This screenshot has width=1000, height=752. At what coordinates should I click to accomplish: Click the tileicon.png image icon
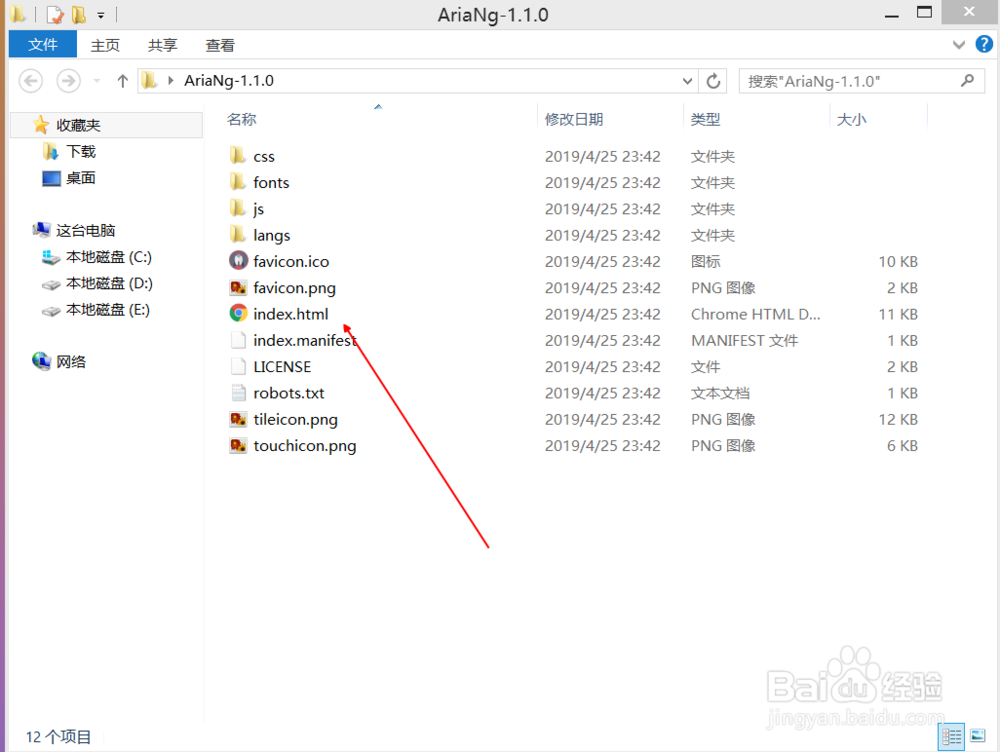pyautogui.click(x=238, y=419)
